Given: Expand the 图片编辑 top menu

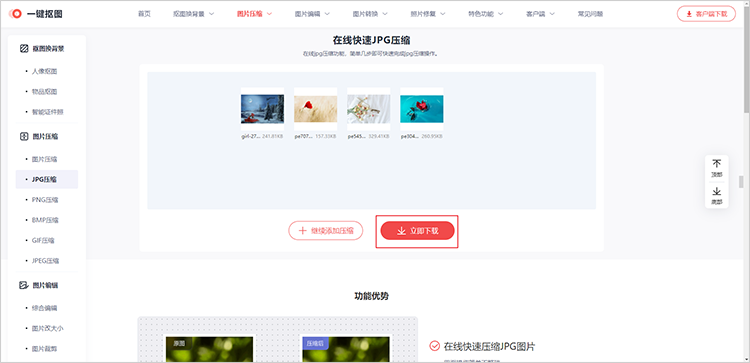Looking at the screenshot, I should click(x=312, y=14).
